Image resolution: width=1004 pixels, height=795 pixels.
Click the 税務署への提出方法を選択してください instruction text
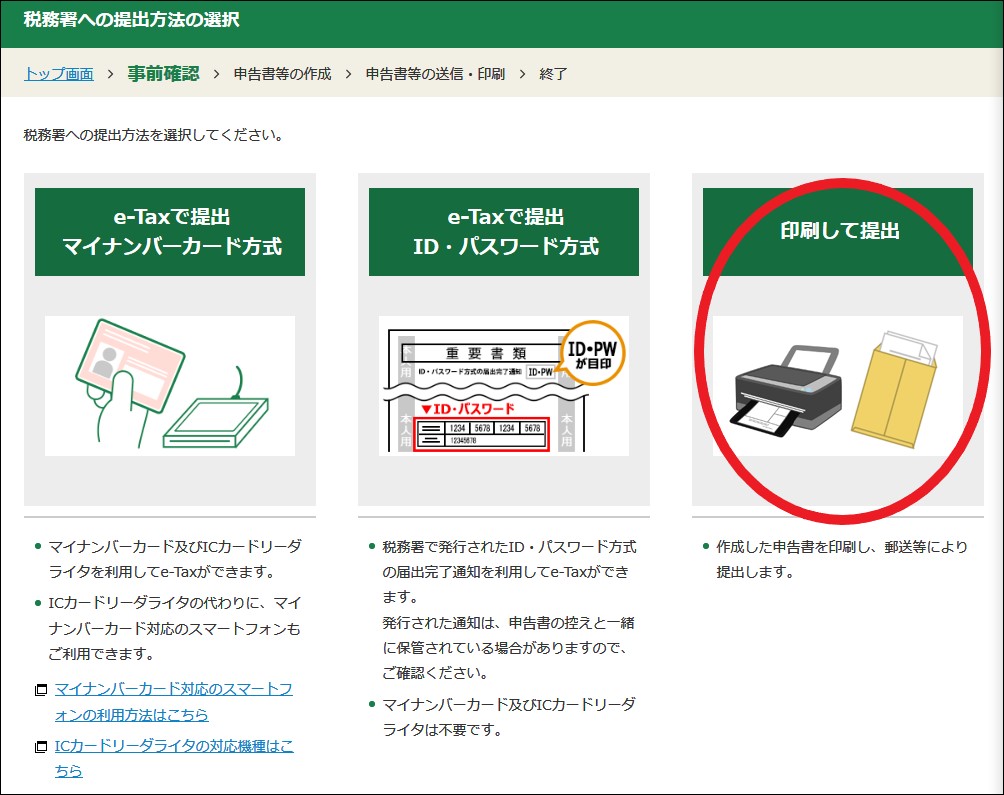[154, 135]
